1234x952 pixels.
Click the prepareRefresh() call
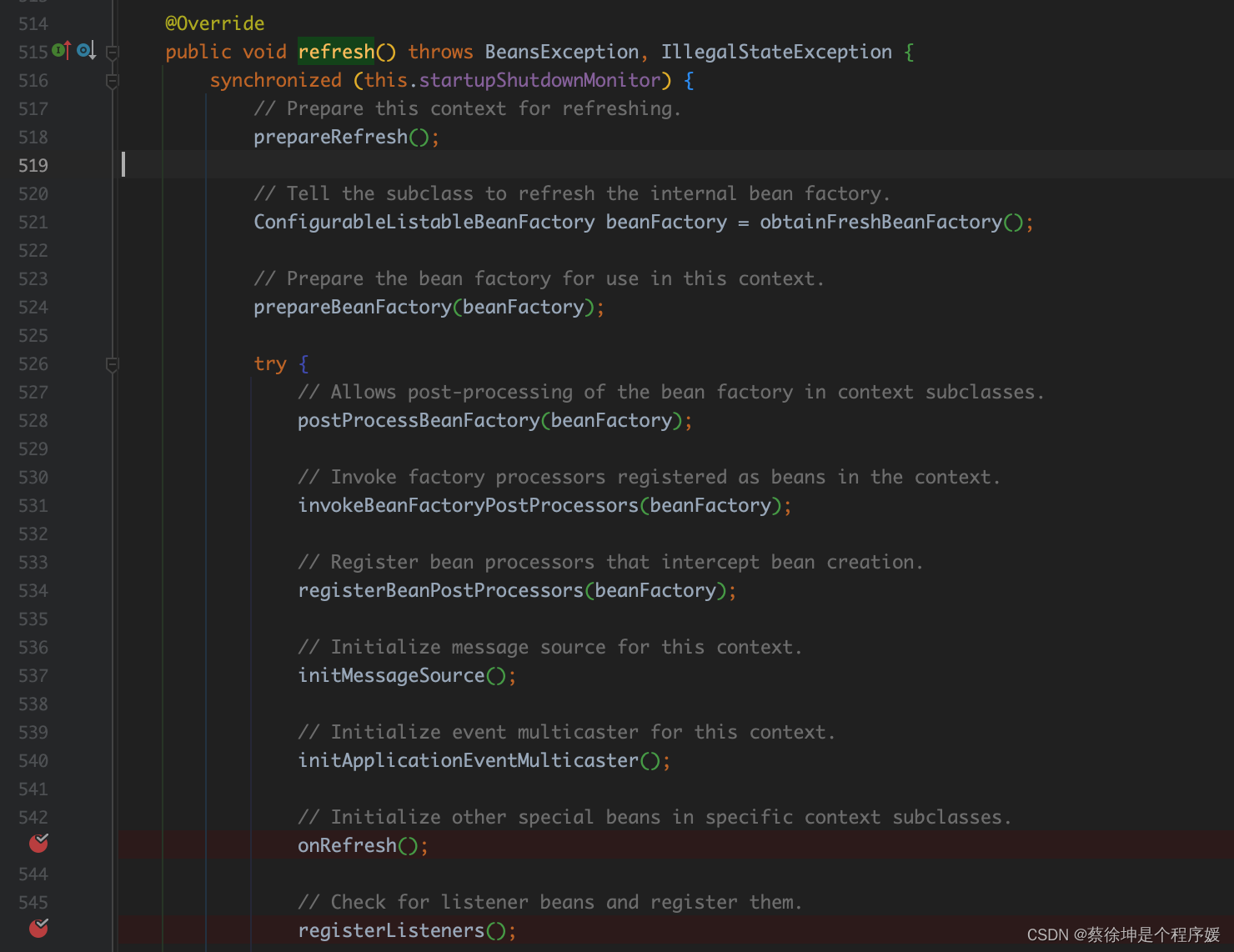[x=342, y=137]
